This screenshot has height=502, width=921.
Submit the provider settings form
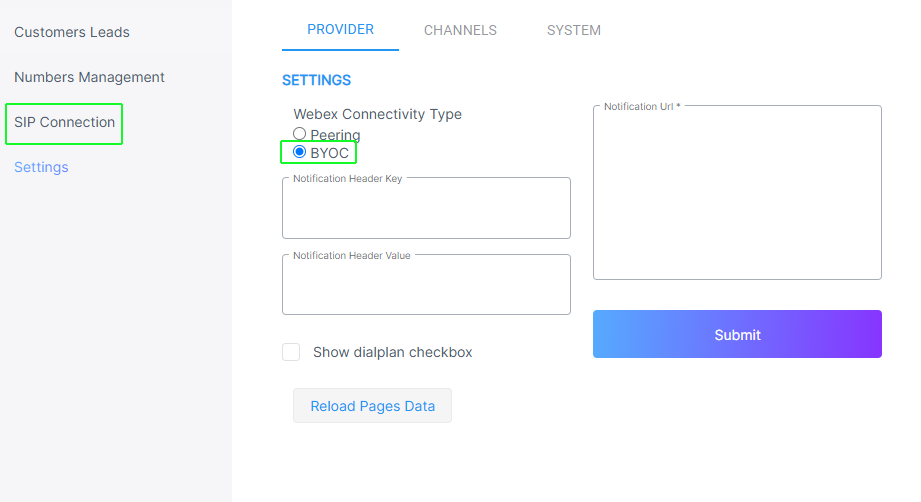(x=737, y=334)
